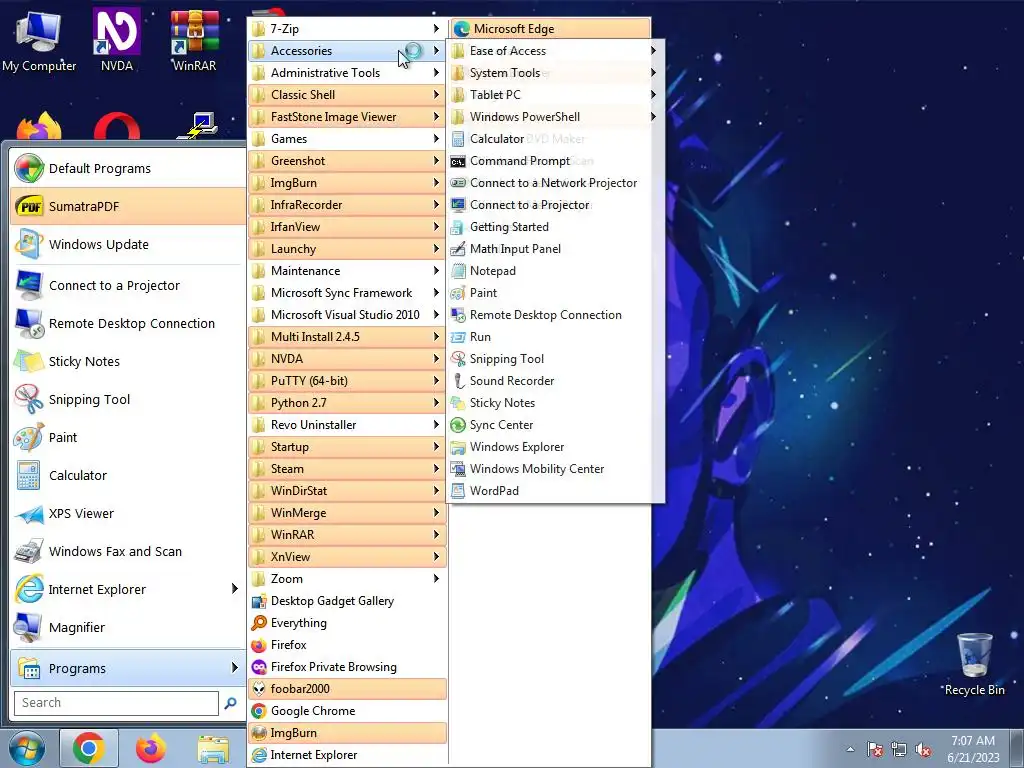Viewport: 1024px width, 768px height.
Task: Click the Action Center flag tray icon
Action: (875, 750)
